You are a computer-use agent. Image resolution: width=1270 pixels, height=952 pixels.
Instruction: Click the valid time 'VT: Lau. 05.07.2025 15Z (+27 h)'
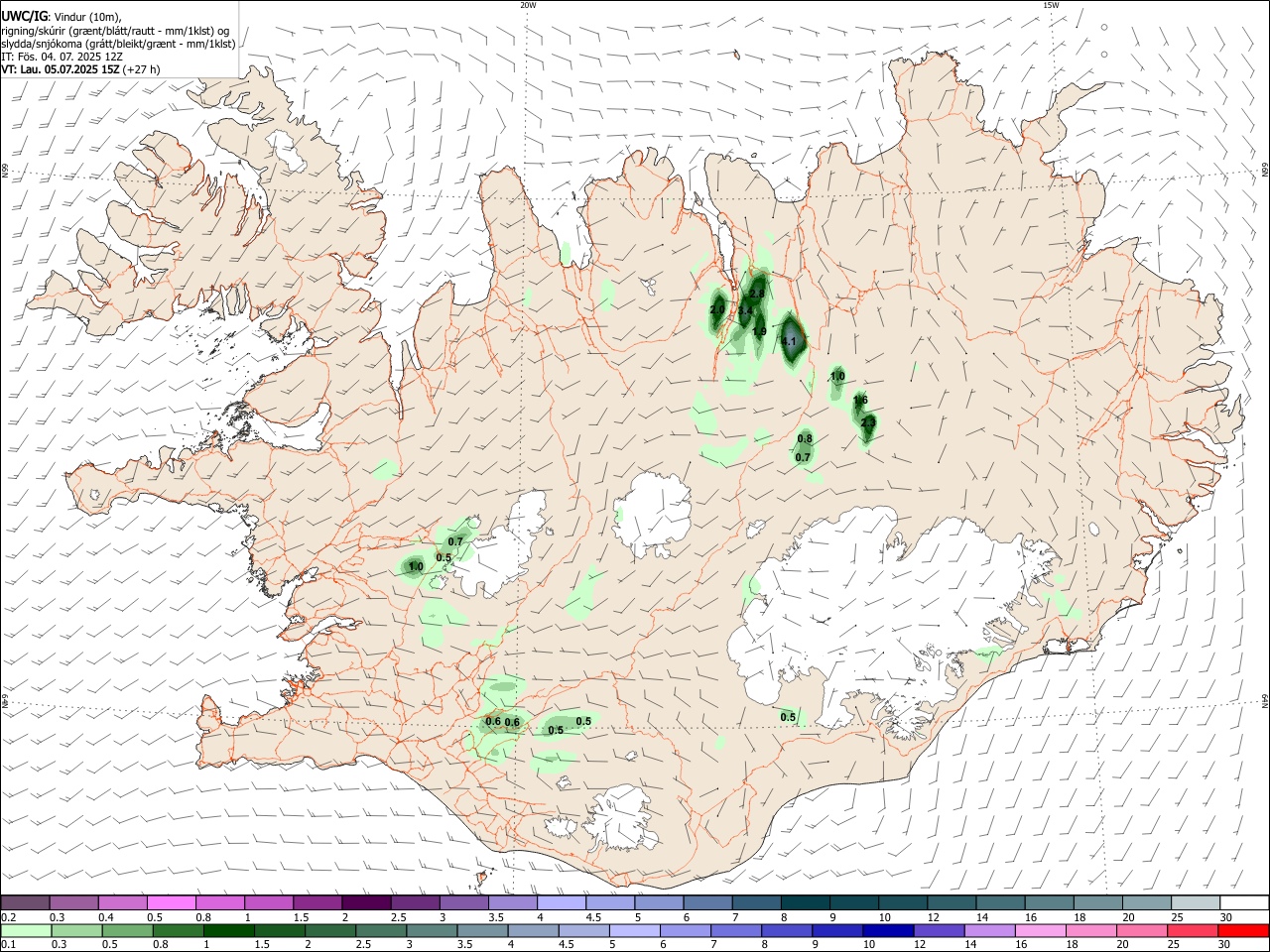pos(80,69)
